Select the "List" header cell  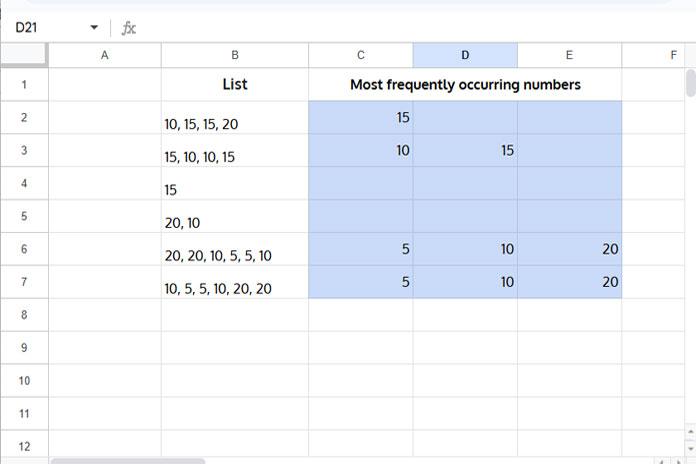tap(234, 85)
